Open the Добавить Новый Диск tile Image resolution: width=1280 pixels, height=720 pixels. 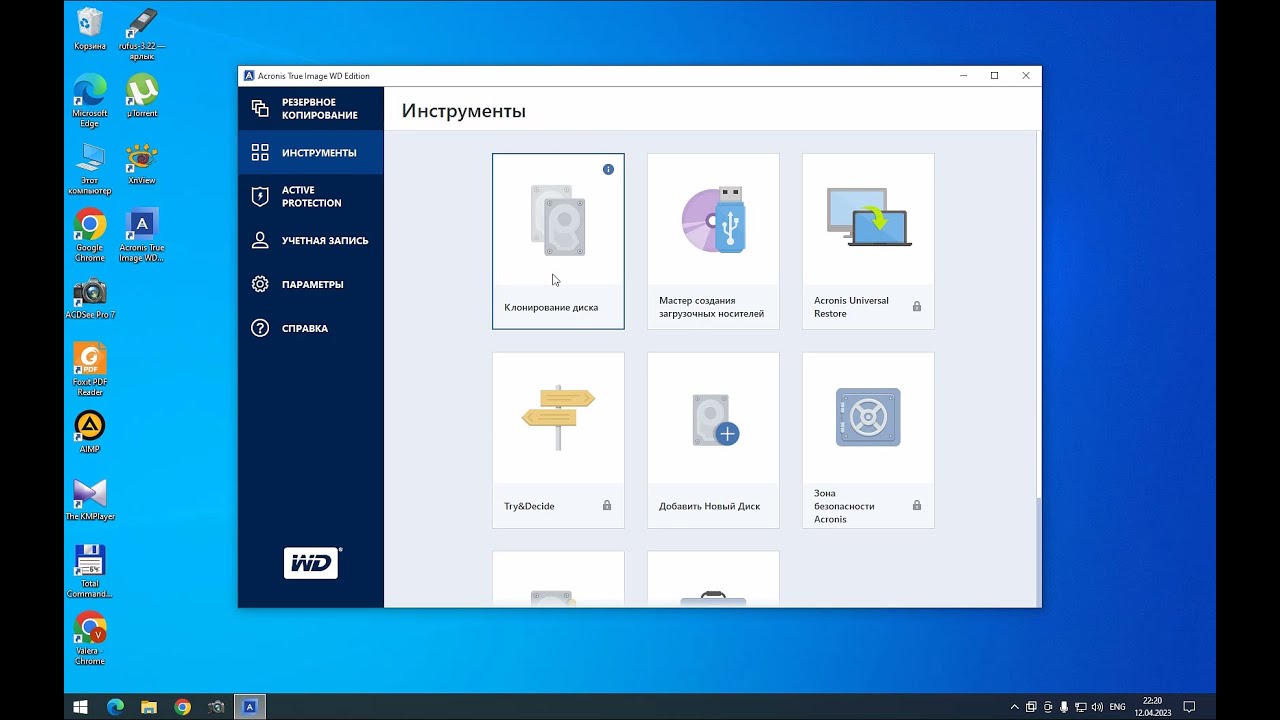(713, 440)
